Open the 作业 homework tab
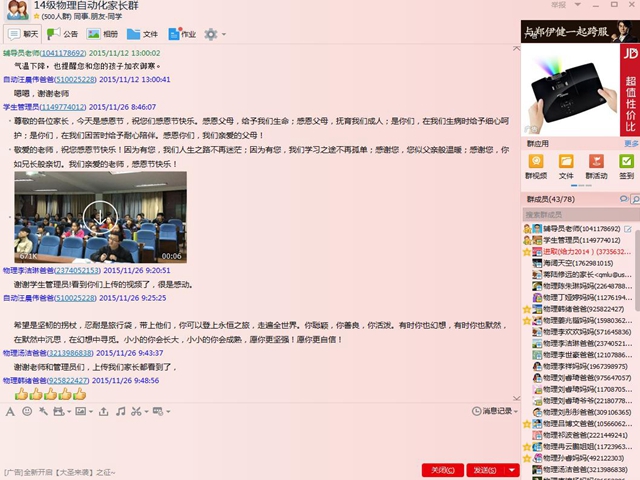Viewport: 640px width, 480px height. point(180,34)
